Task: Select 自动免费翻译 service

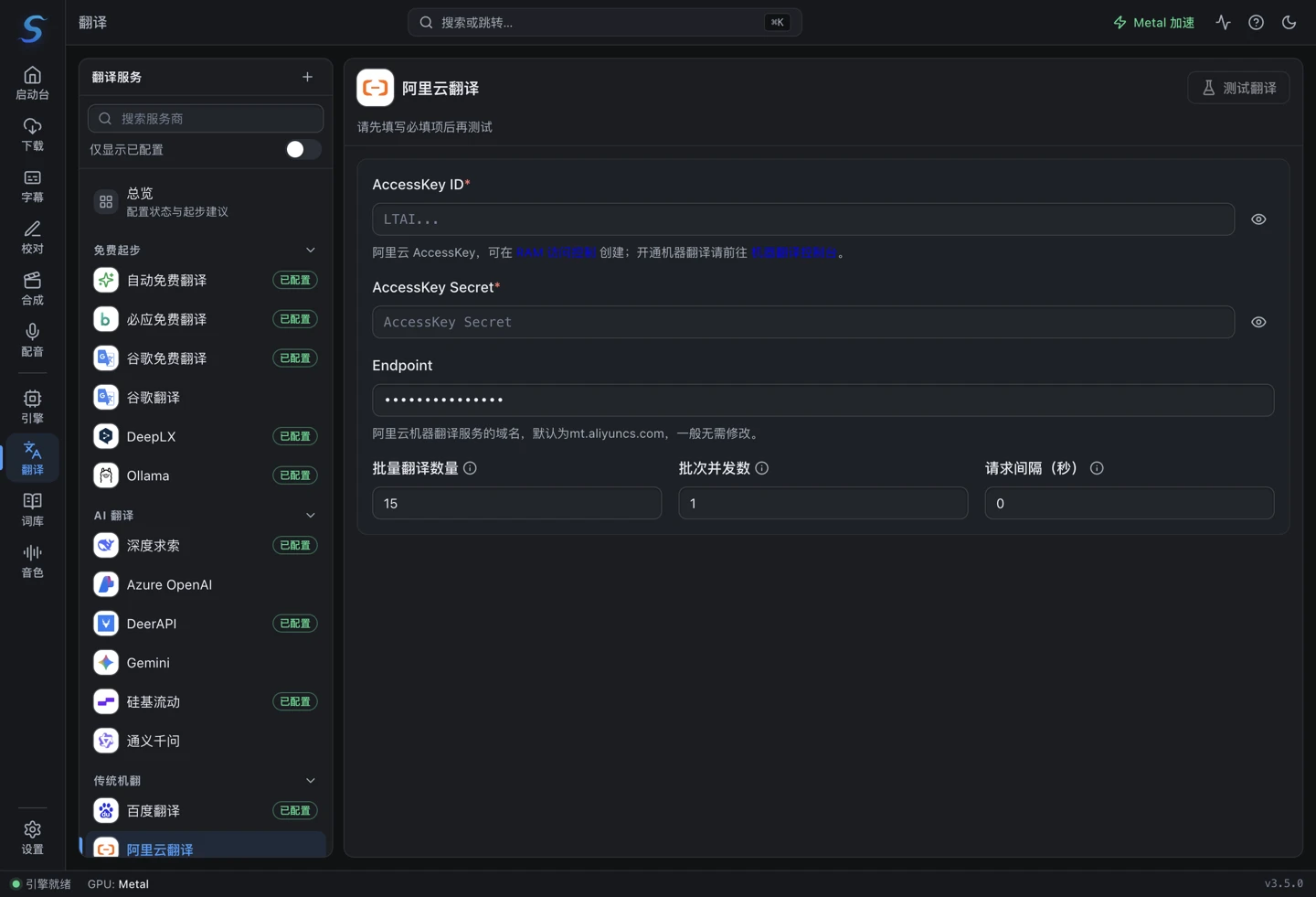Action: (x=206, y=280)
